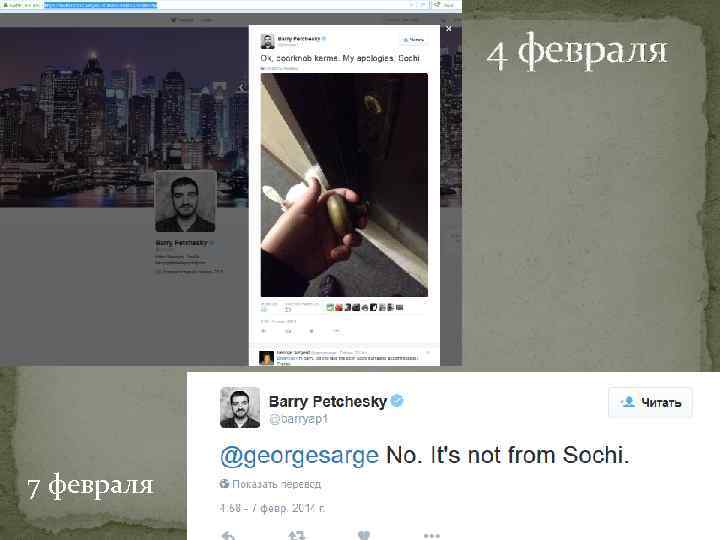This screenshot has width=720, height=540.
Task: Click the blue verified badge next to Barry Petchesky
Action: [397, 401]
